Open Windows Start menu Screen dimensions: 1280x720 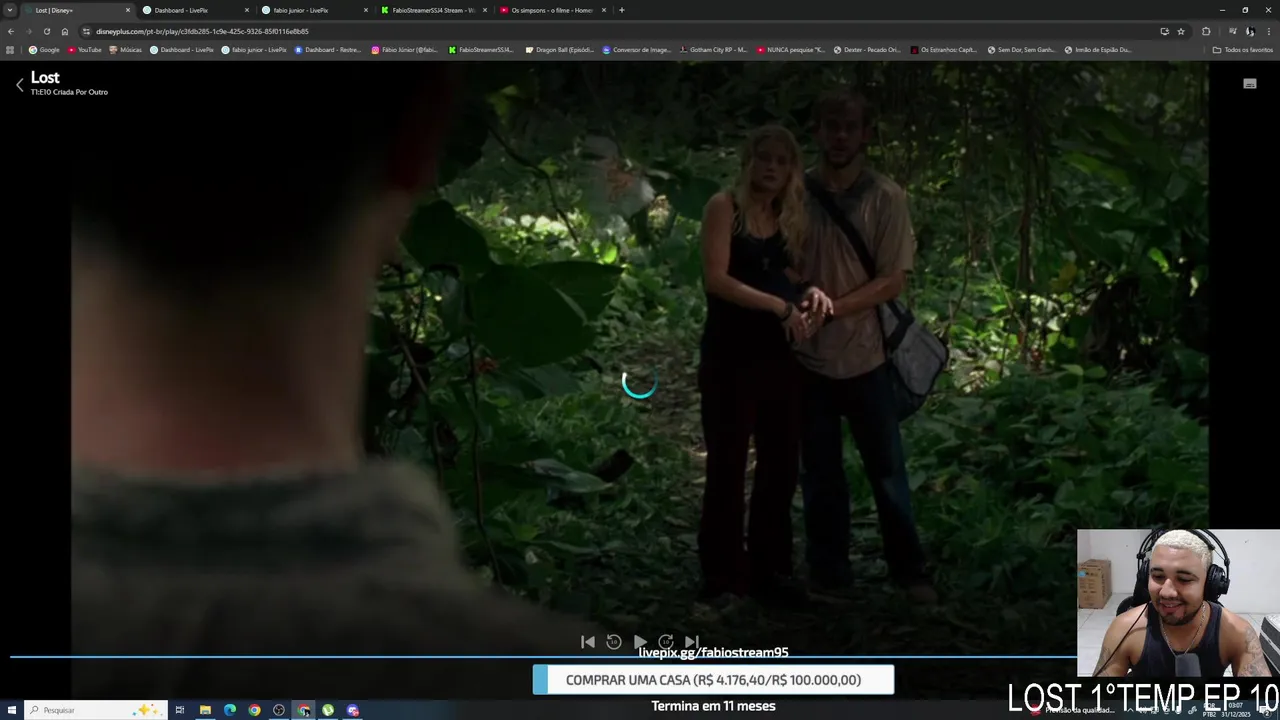11,710
